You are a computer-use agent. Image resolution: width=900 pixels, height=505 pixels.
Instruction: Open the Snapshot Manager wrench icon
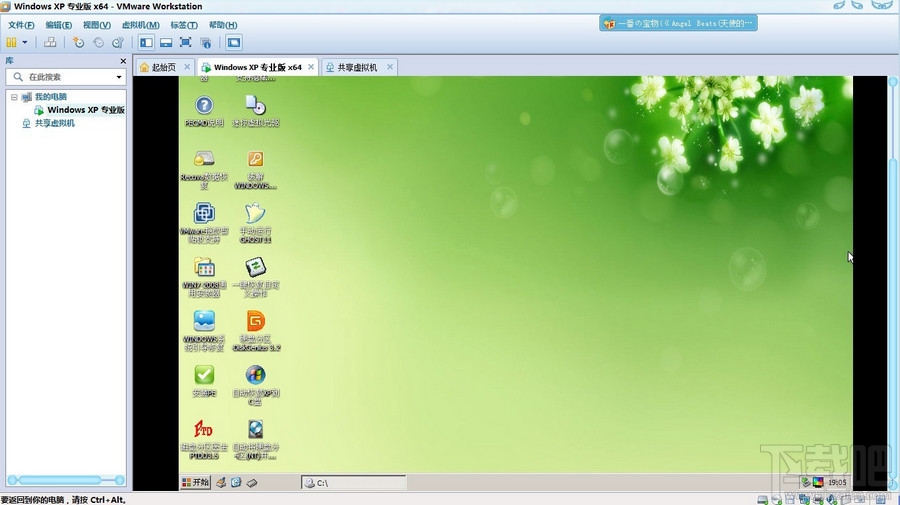click(x=118, y=42)
